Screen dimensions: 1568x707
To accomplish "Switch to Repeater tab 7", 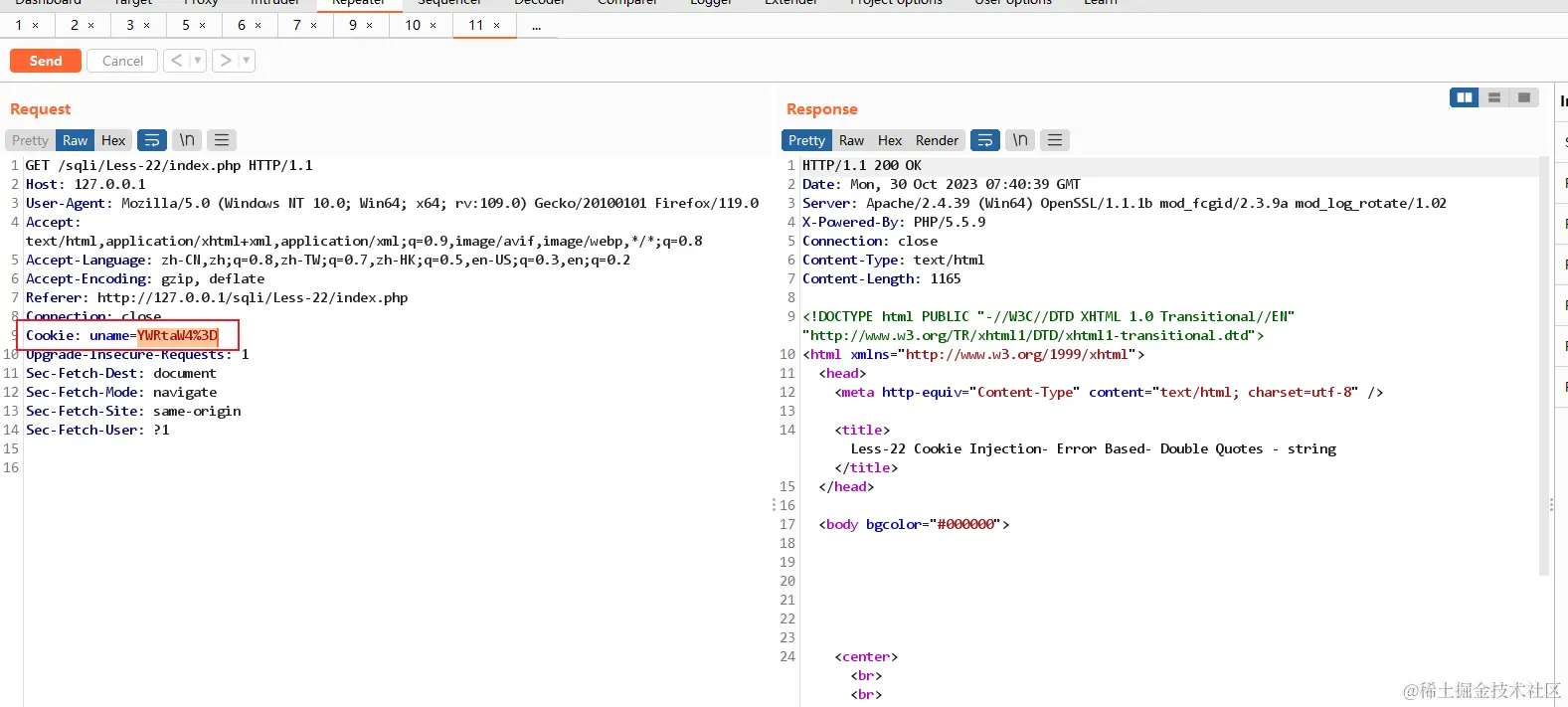I will 296,25.
